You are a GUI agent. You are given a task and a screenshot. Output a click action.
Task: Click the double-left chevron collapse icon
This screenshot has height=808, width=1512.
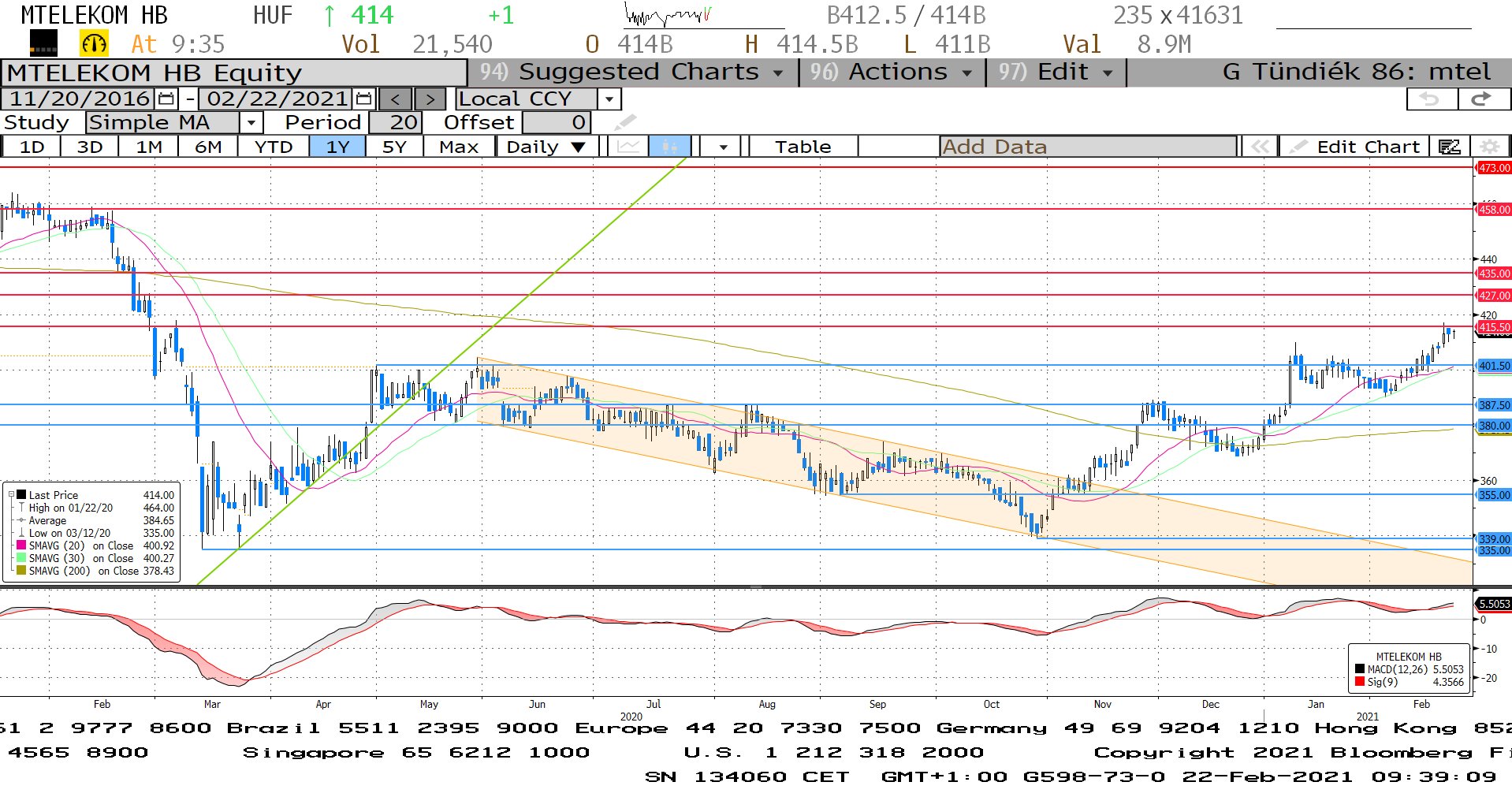tap(1260, 147)
